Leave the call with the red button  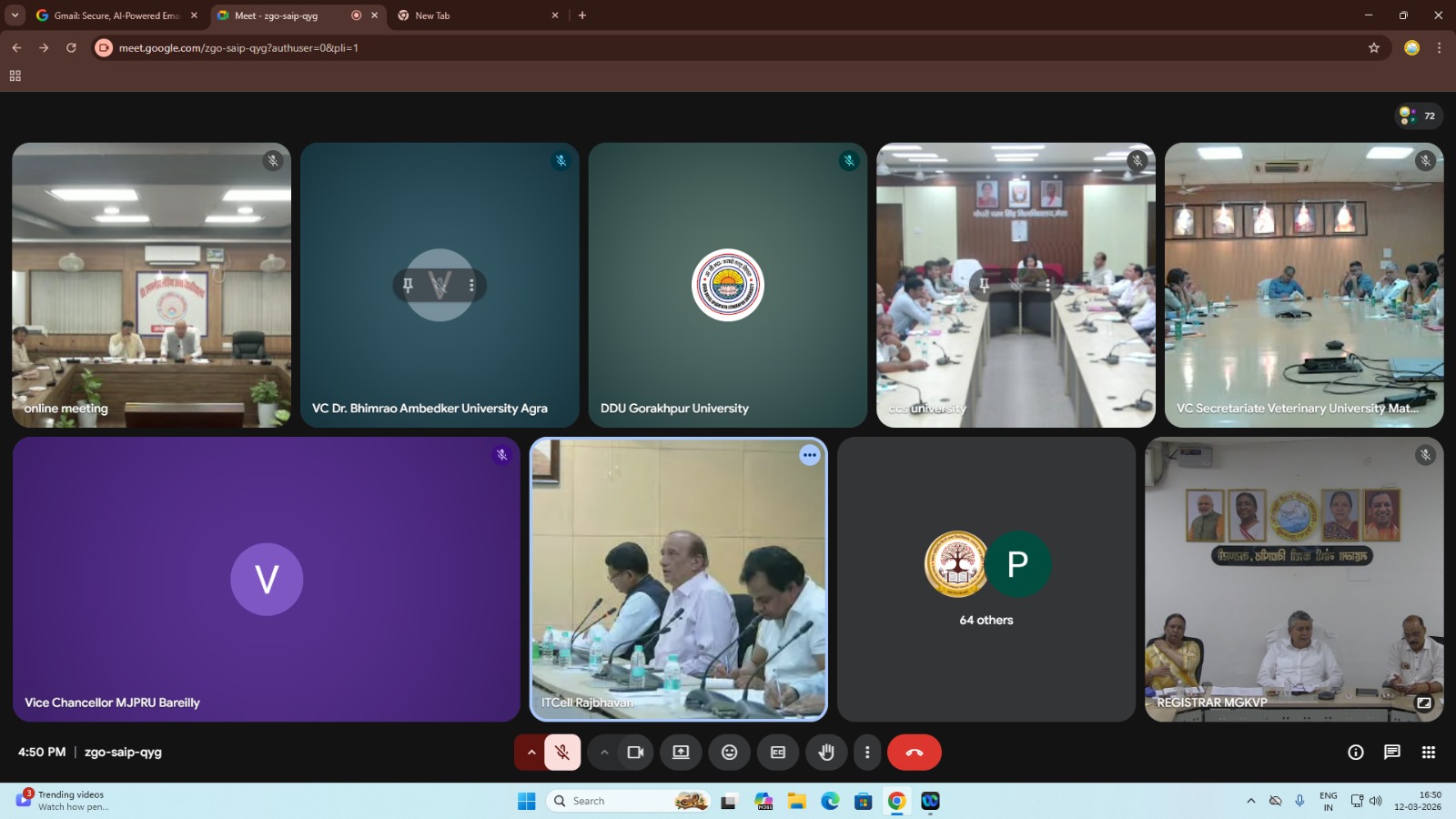coord(914,753)
